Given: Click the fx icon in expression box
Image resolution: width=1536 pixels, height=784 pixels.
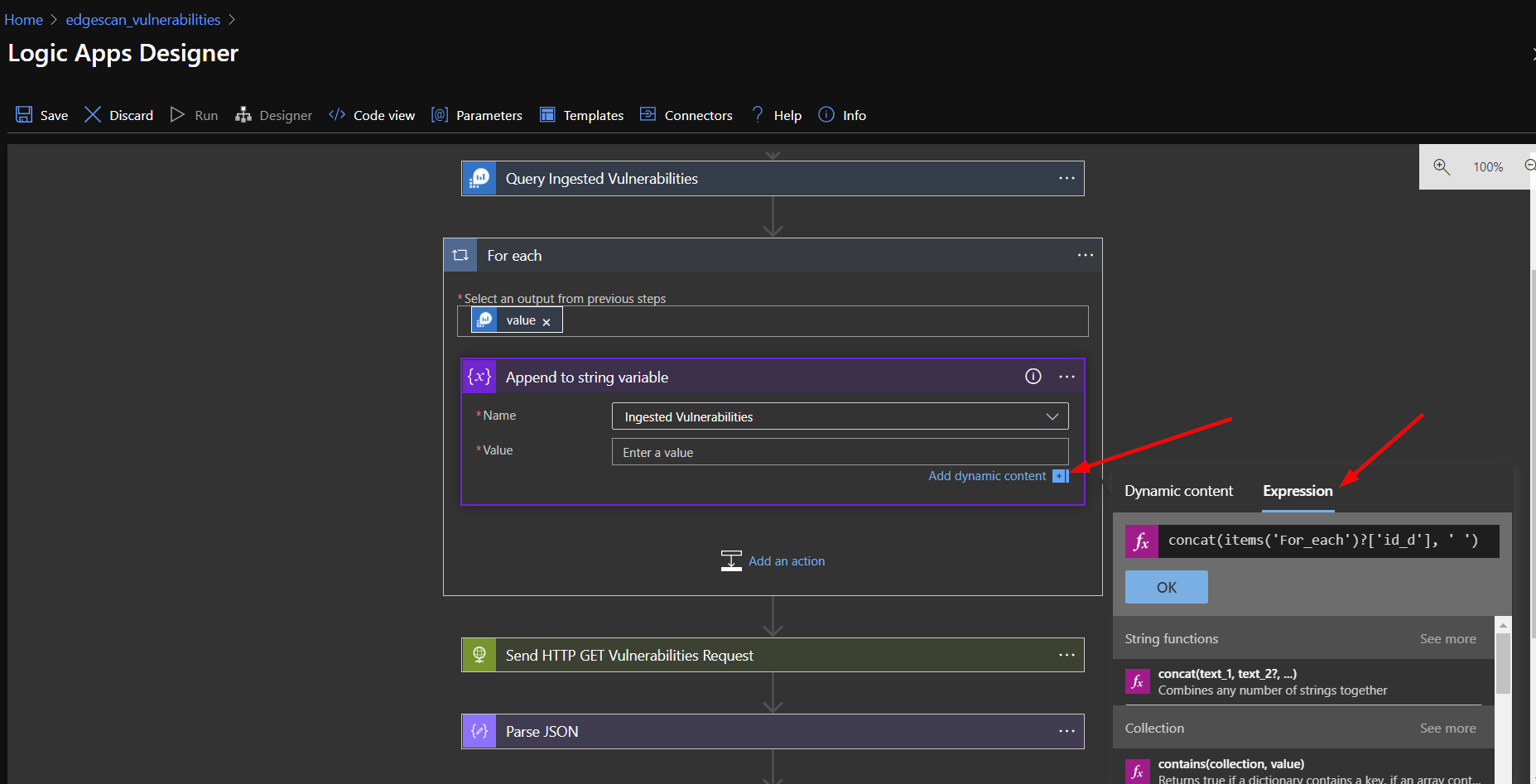Looking at the screenshot, I should tap(1141, 541).
